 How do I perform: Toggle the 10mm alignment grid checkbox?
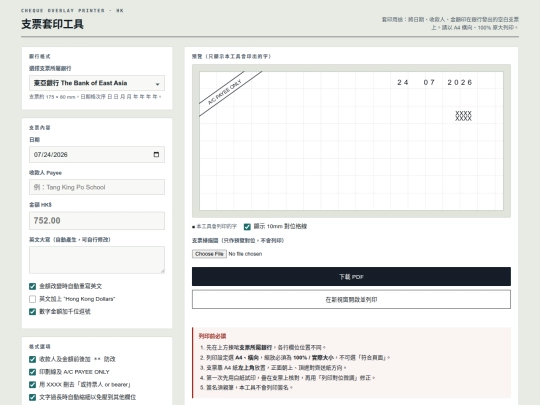(x=247, y=227)
